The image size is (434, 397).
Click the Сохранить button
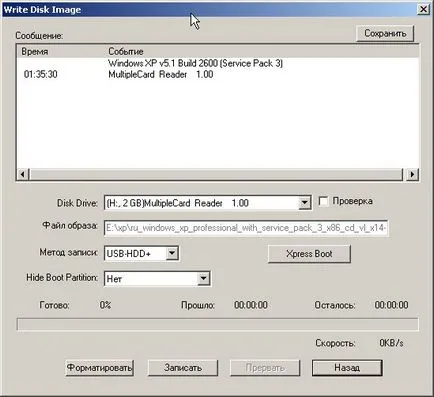pos(385,33)
